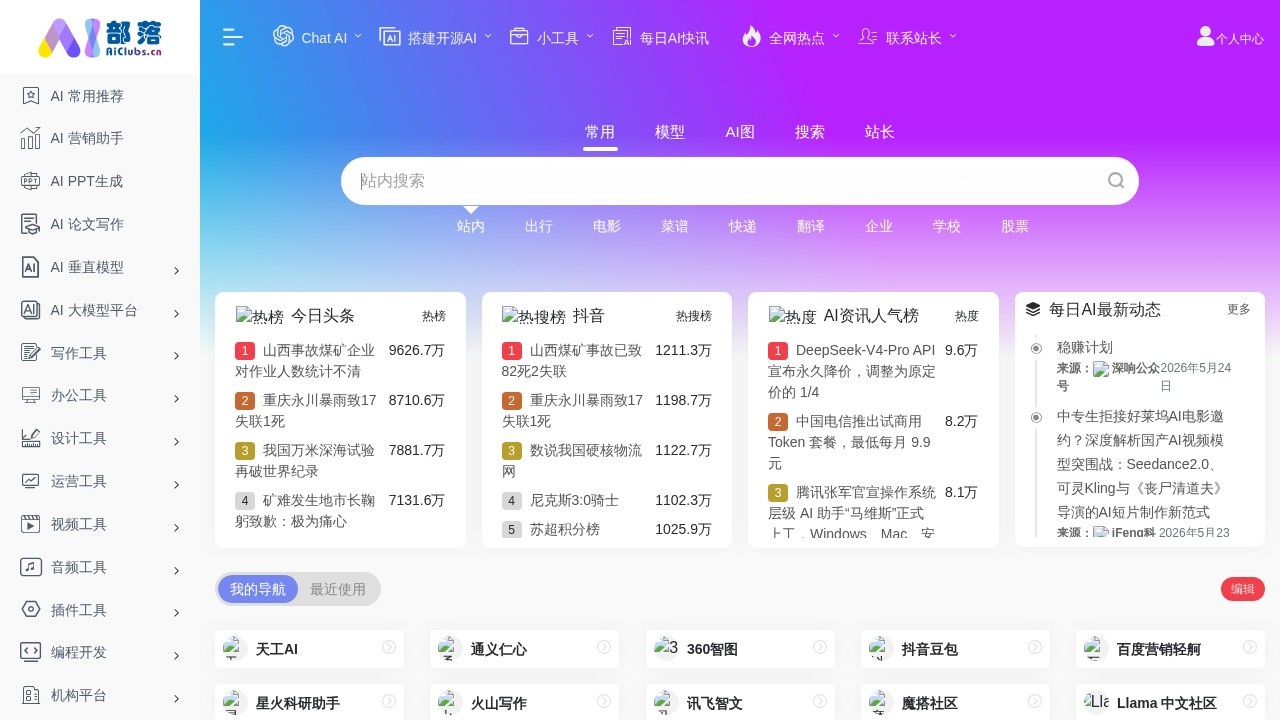Click the AI 论文写作 icon
Viewport: 1280px width, 720px height.
tap(31, 224)
